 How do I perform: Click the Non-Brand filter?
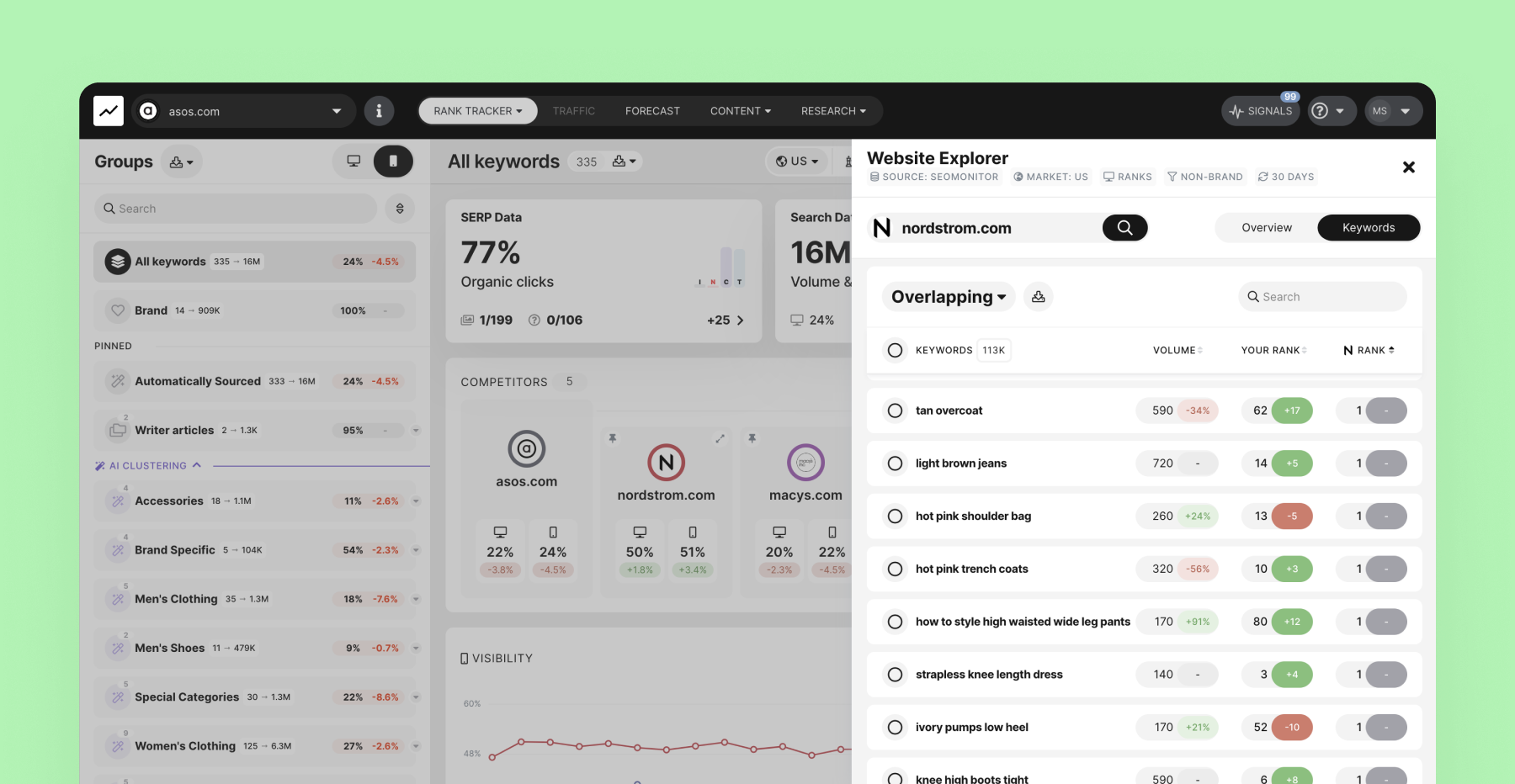click(1204, 177)
